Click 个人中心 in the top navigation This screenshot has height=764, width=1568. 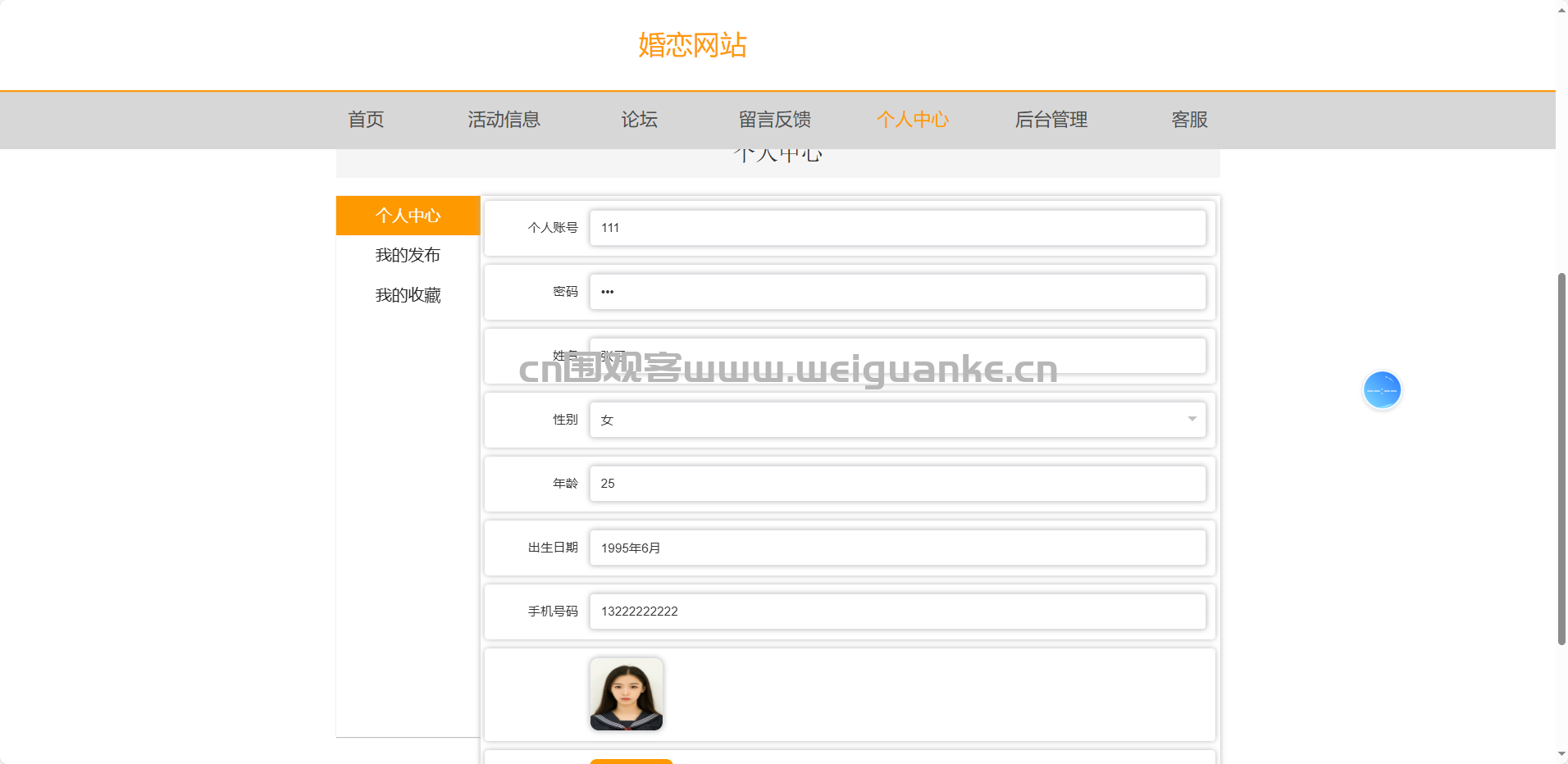[912, 120]
